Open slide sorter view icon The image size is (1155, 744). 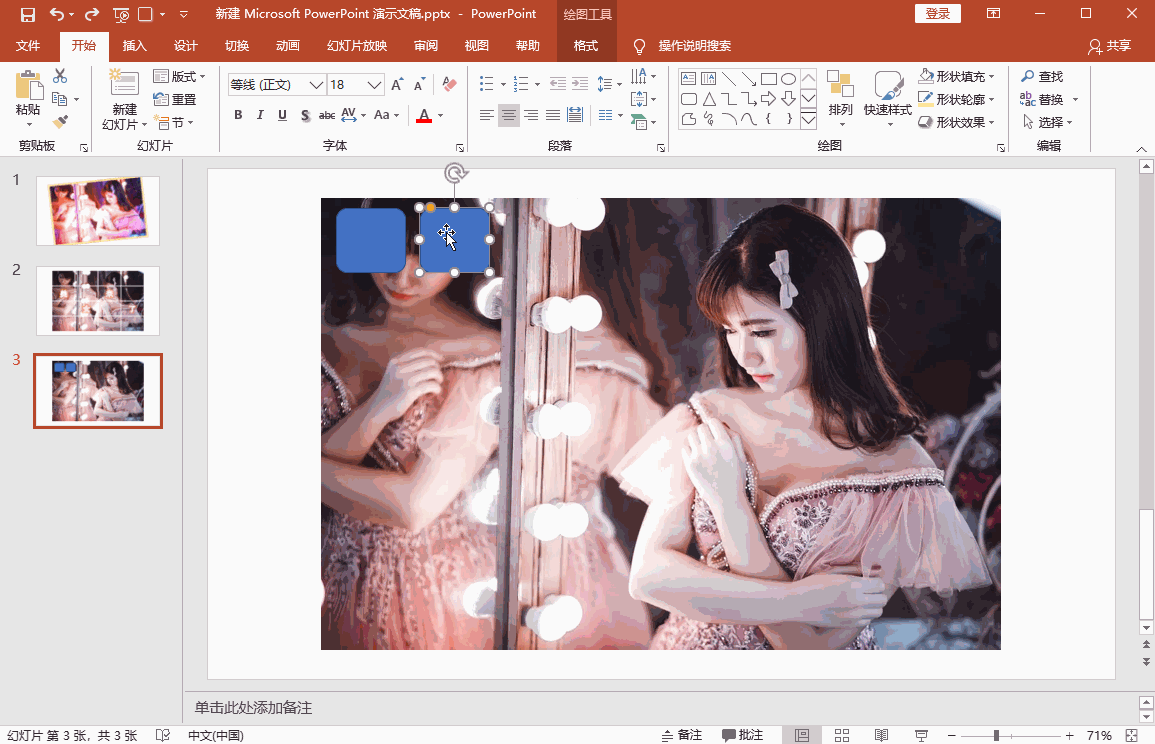coord(842,735)
